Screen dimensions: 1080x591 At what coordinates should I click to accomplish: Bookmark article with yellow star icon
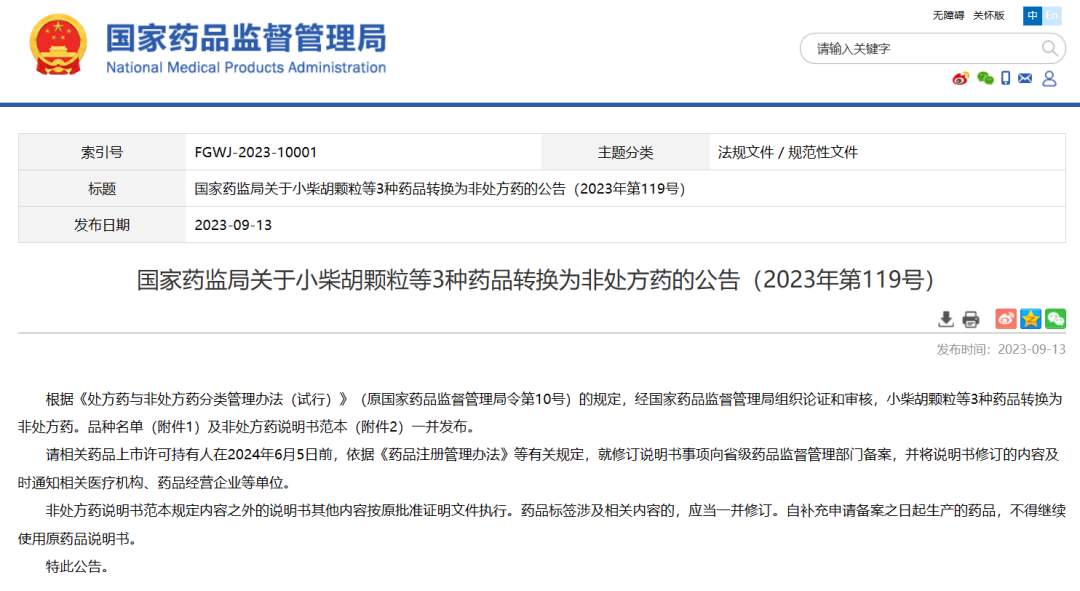[x=1030, y=318]
